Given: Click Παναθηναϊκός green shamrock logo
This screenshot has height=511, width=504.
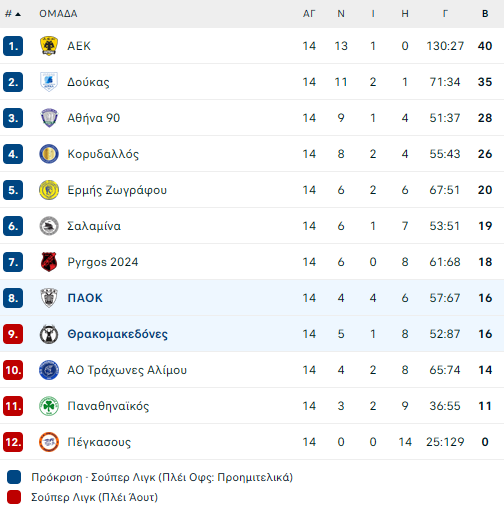Looking at the screenshot, I should (49, 406).
